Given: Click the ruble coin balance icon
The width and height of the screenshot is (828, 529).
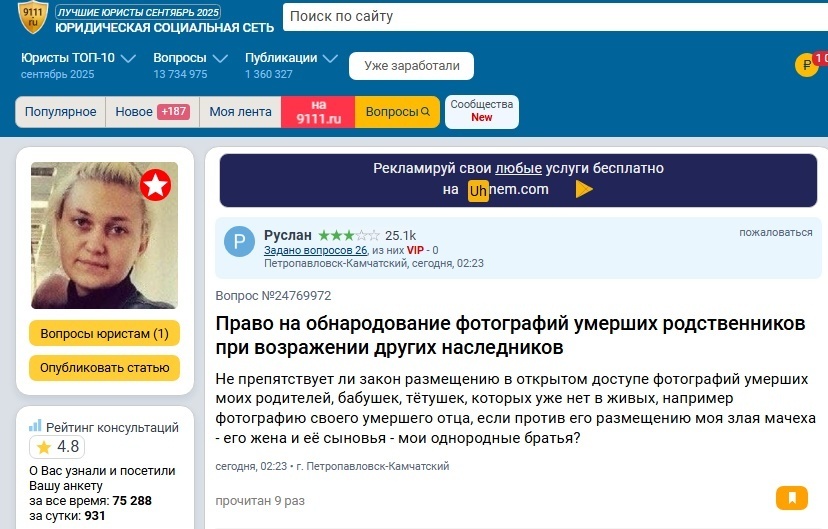Looking at the screenshot, I should click(806, 65).
